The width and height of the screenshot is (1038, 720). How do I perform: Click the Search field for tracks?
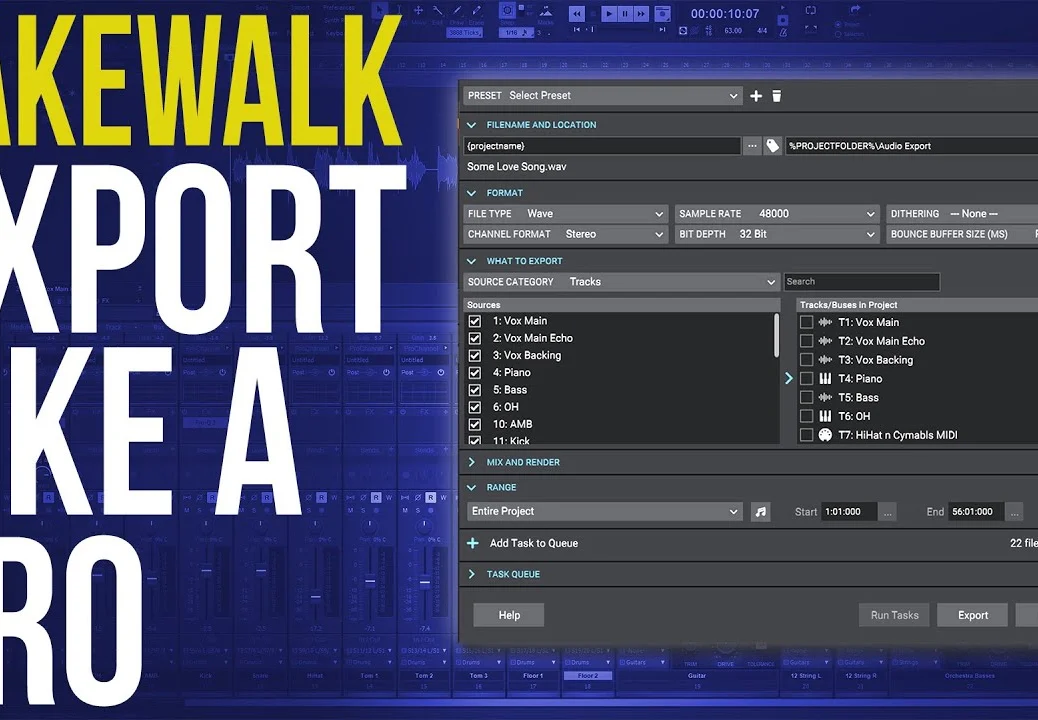tap(861, 282)
